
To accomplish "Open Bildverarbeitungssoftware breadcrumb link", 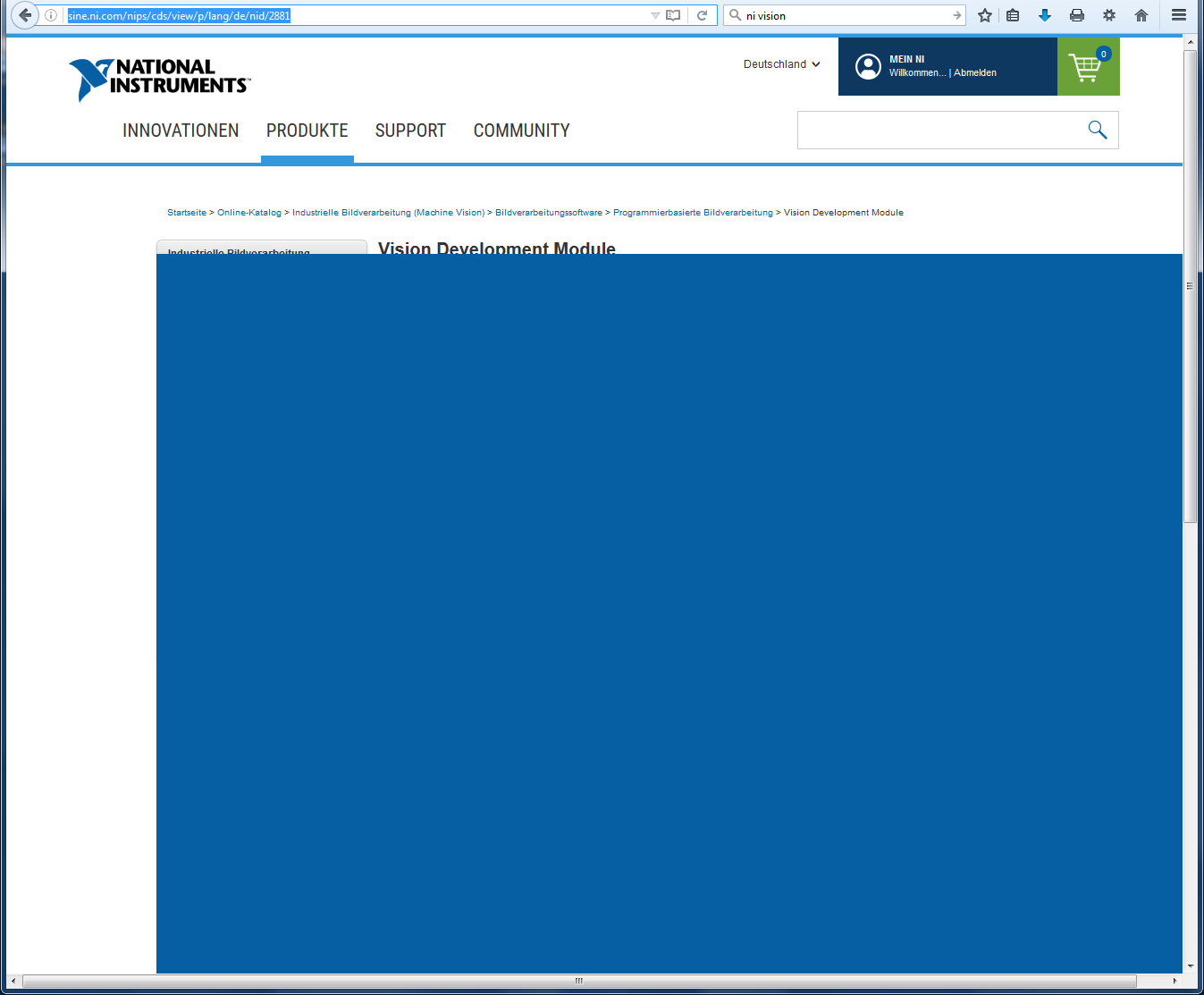I will (x=549, y=213).
